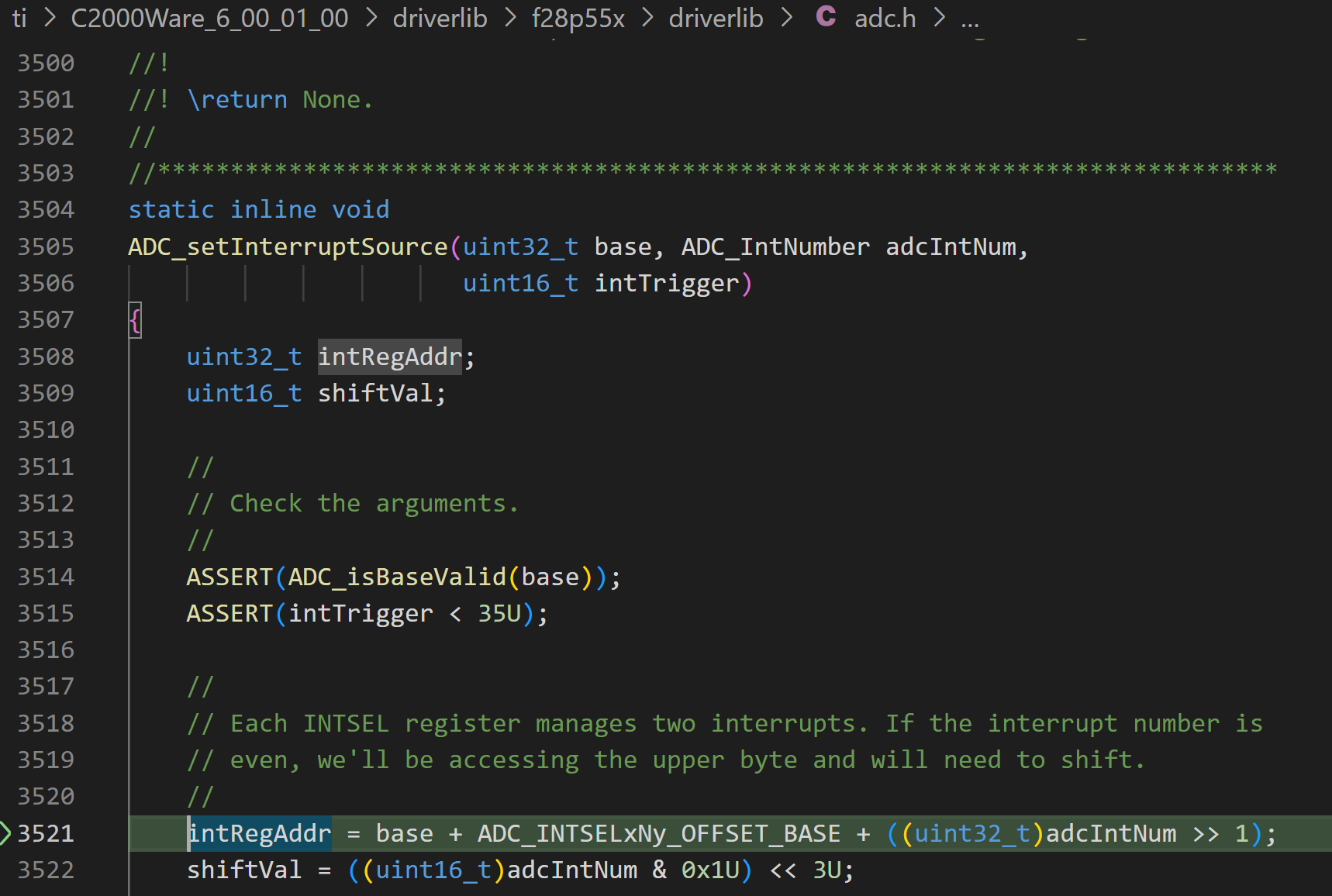Click the ADC_setInterruptSource function name
1332x896 pixels.
(288, 247)
